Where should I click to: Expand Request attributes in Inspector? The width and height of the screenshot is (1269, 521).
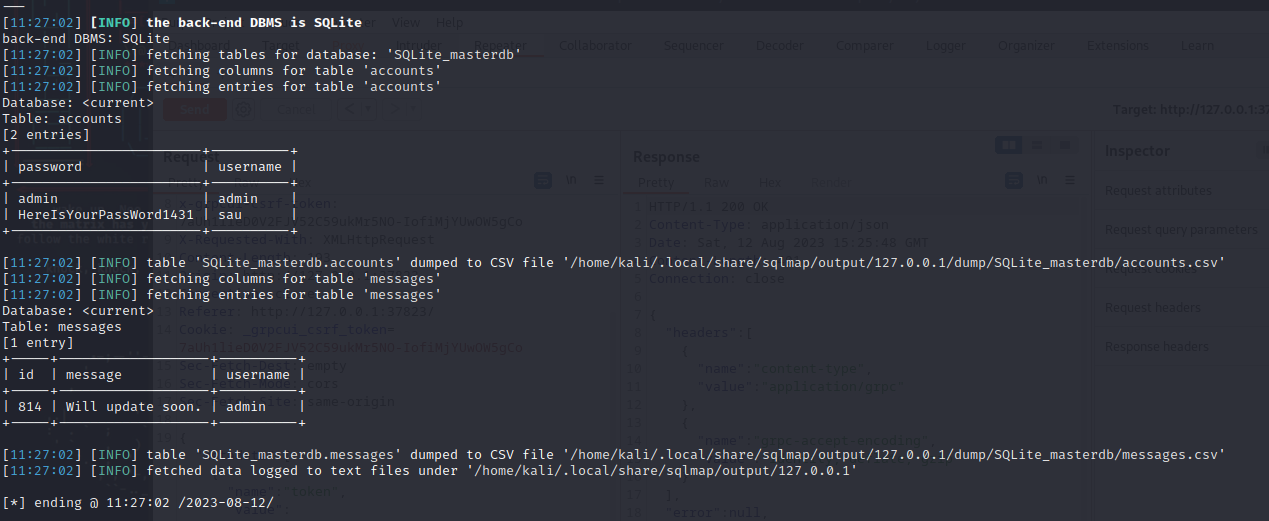pos(1158,190)
